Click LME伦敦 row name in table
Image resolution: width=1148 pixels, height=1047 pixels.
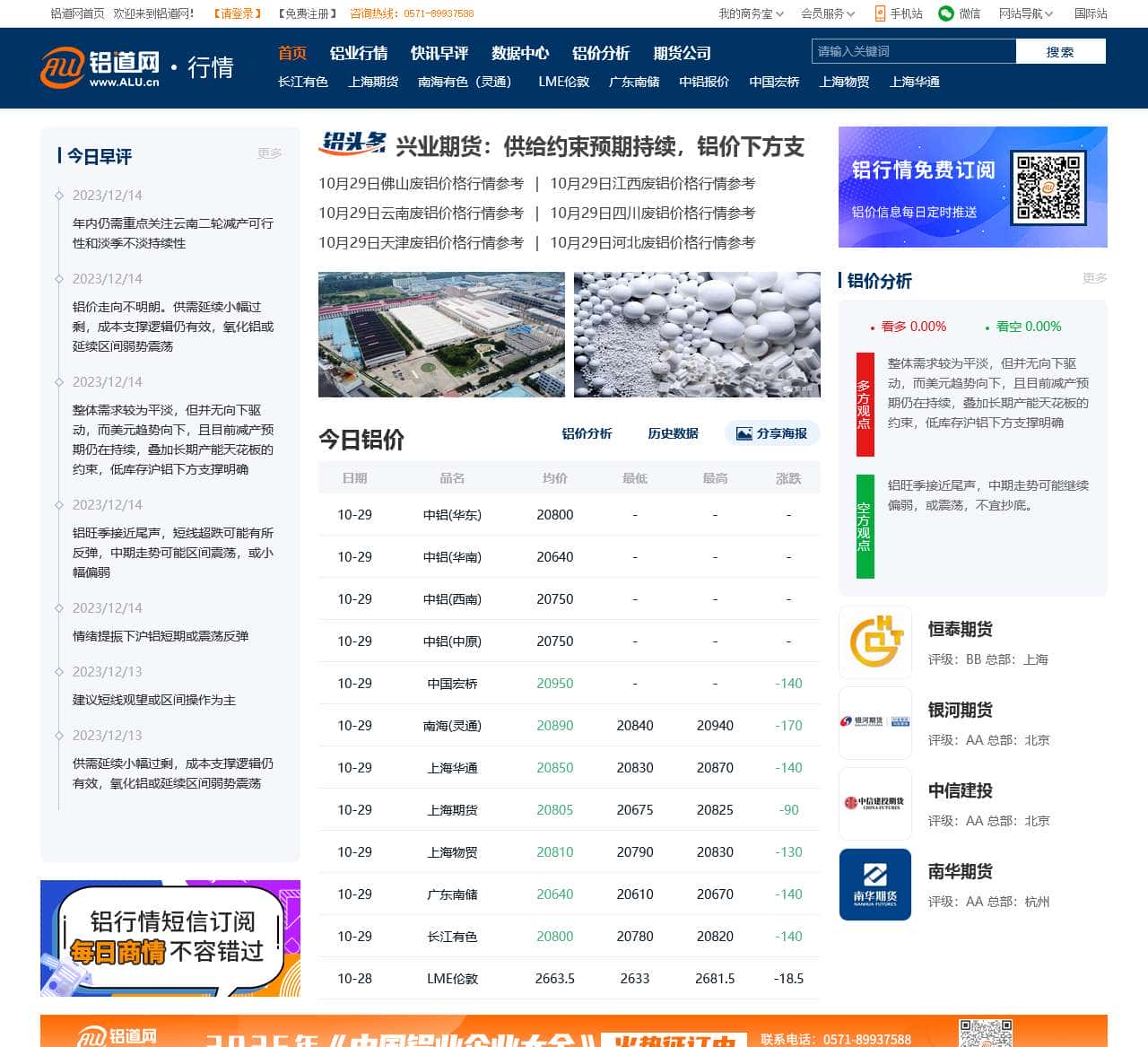(452, 979)
